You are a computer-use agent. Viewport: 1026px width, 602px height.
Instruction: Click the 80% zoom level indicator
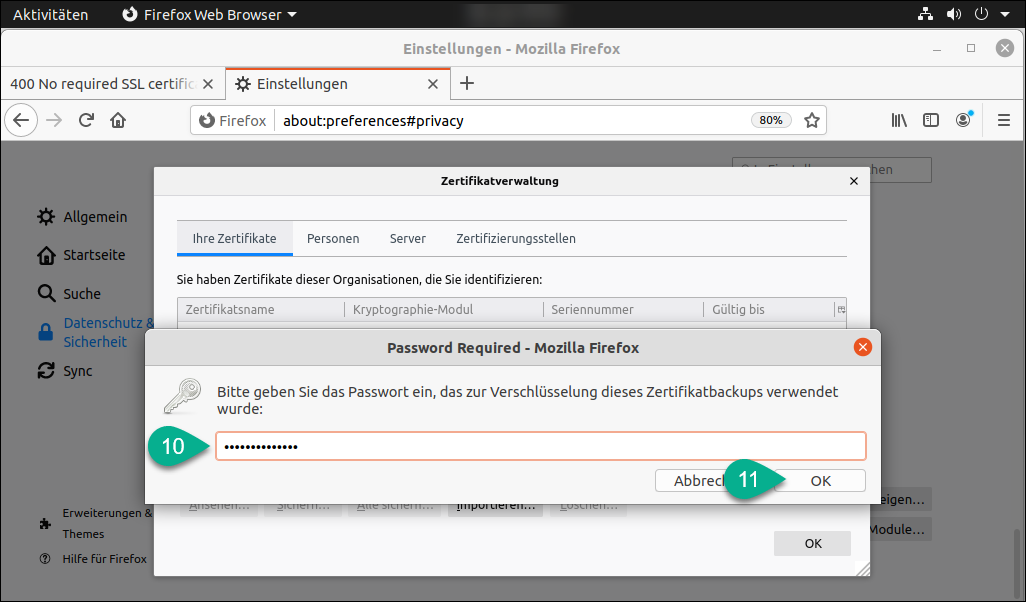point(771,120)
